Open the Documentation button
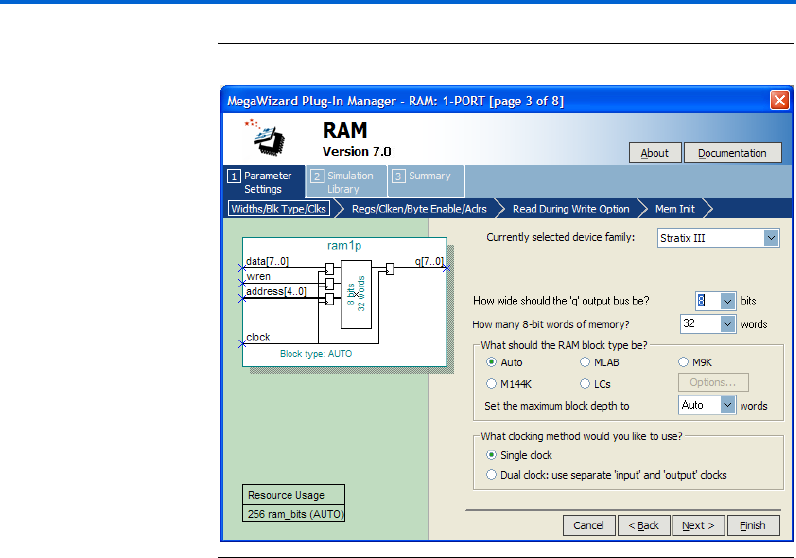The height and width of the screenshot is (558, 796). click(x=732, y=153)
